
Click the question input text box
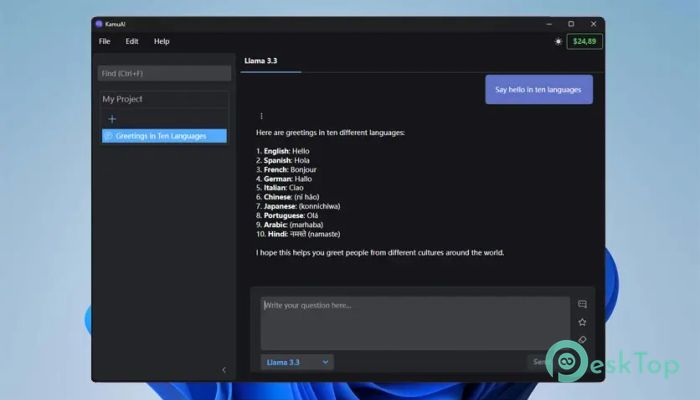415,323
